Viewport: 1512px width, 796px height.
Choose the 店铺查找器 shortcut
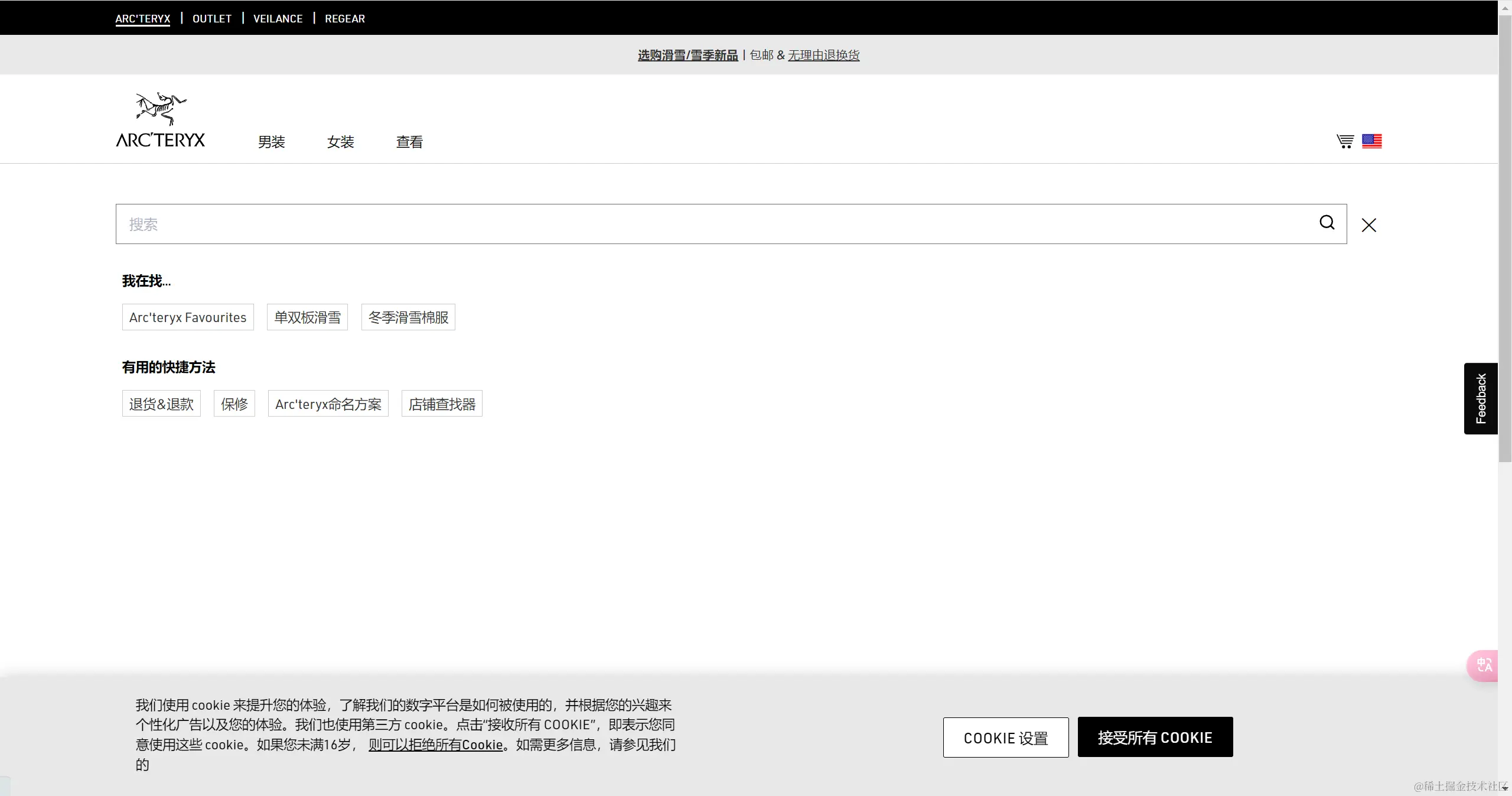pyautogui.click(x=442, y=404)
